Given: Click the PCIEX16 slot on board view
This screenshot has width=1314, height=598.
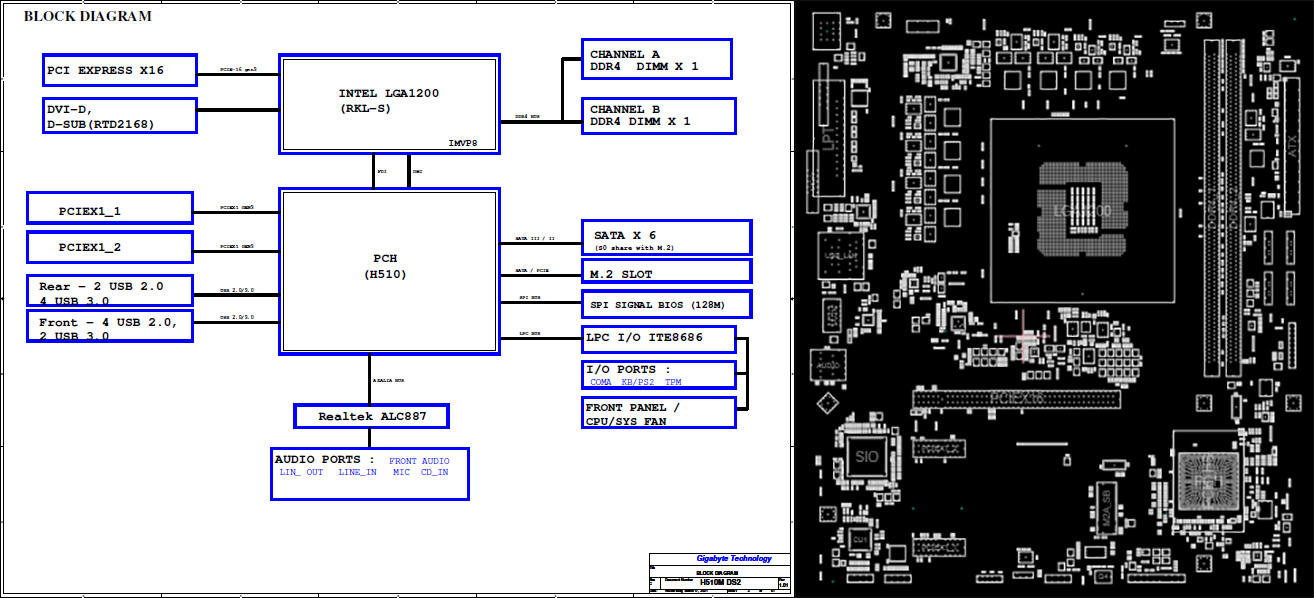Looking at the screenshot, I should click(x=1015, y=400).
